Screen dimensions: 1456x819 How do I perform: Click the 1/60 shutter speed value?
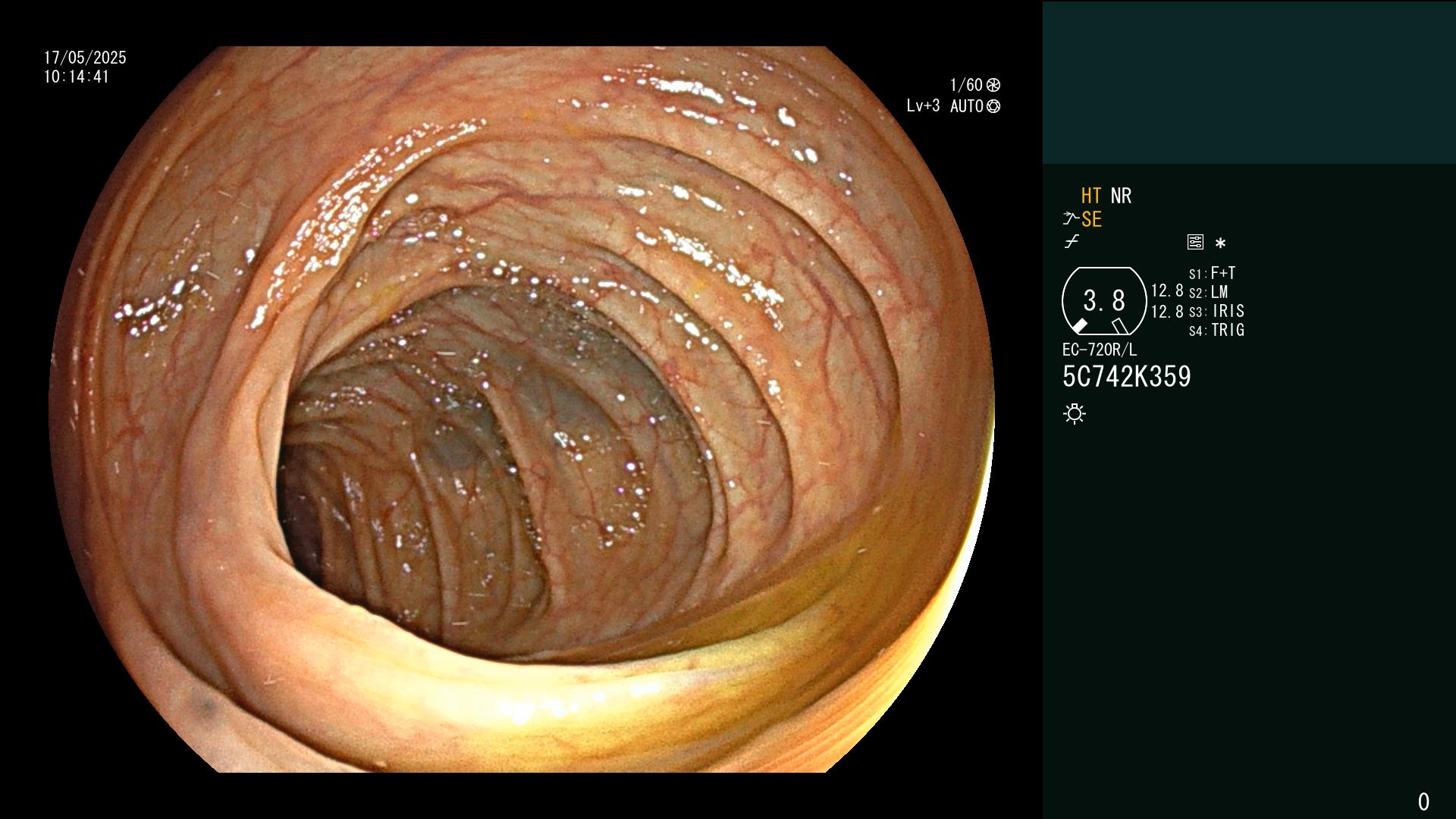tap(966, 85)
